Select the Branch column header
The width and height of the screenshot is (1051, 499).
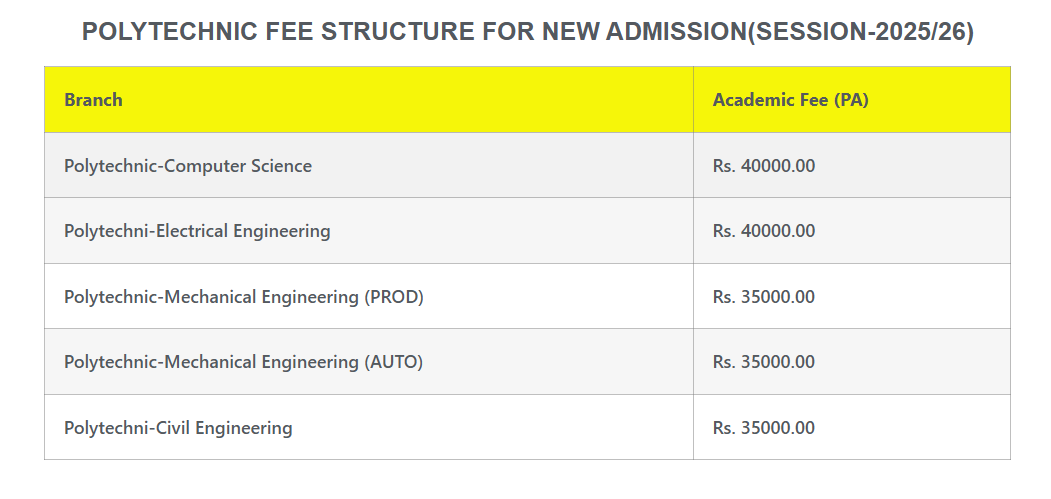pyautogui.click(x=93, y=100)
